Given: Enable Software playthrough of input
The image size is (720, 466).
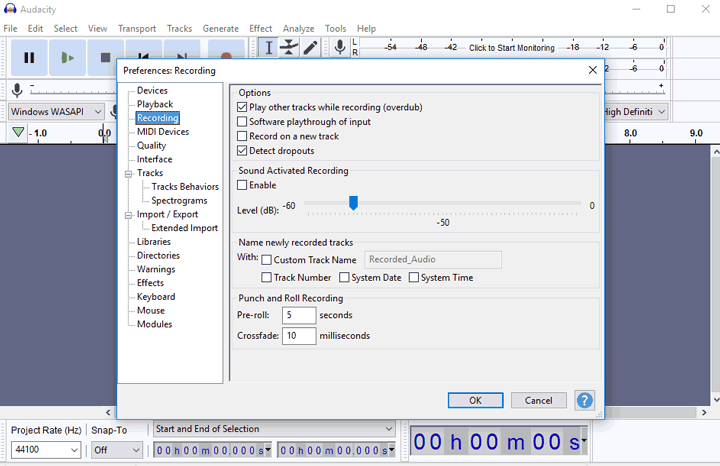Looking at the screenshot, I should [242, 122].
